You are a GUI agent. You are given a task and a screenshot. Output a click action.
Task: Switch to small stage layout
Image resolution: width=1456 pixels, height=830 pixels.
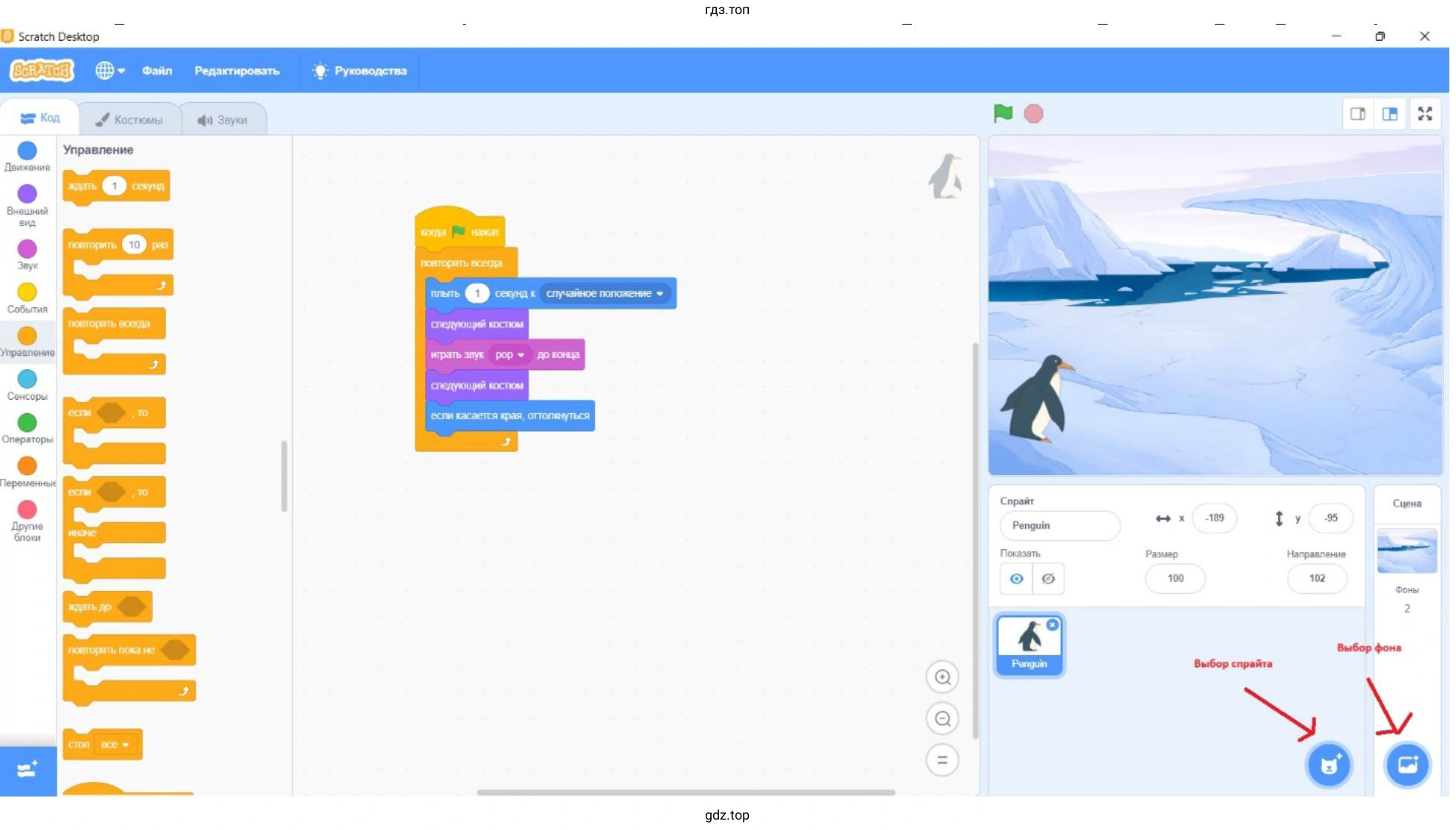coord(1357,114)
